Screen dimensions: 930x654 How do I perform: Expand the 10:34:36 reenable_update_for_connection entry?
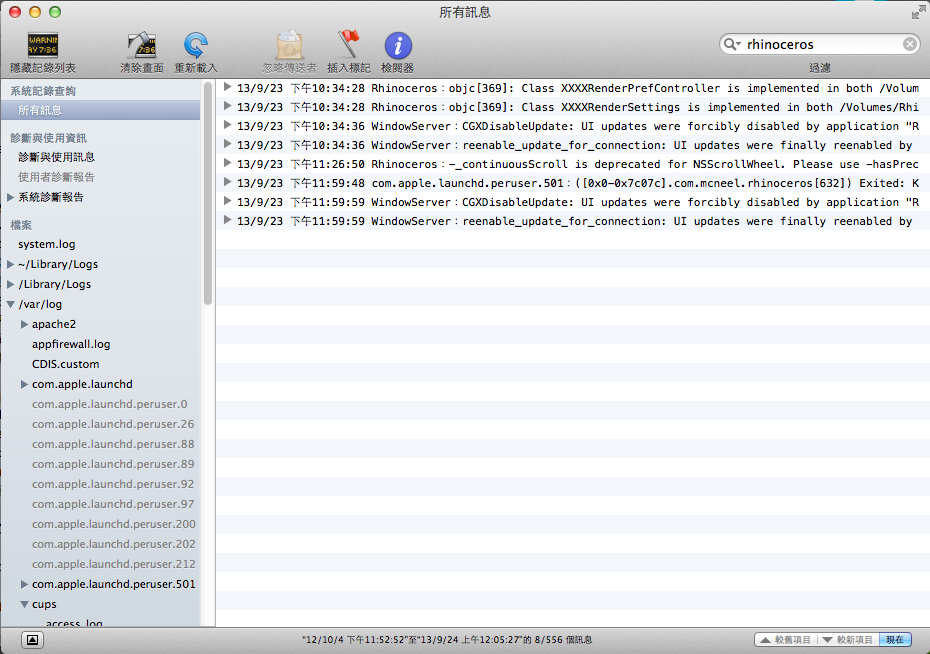point(227,144)
